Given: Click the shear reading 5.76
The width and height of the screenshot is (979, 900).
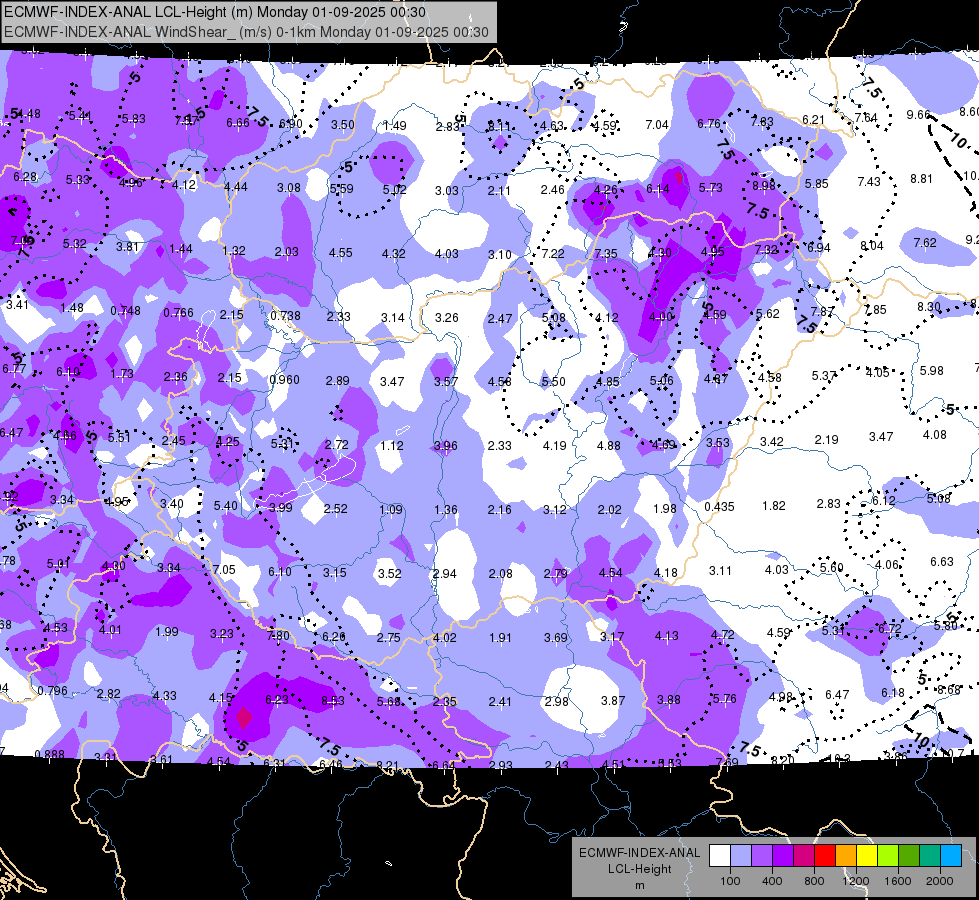Looking at the screenshot, I should pos(724,698).
